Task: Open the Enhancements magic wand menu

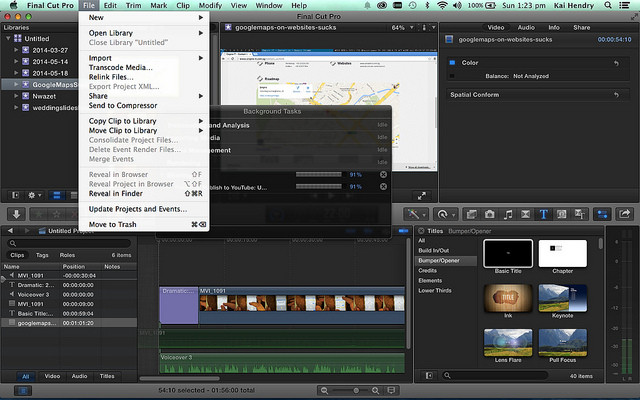Action: click(x=415, y=214)
